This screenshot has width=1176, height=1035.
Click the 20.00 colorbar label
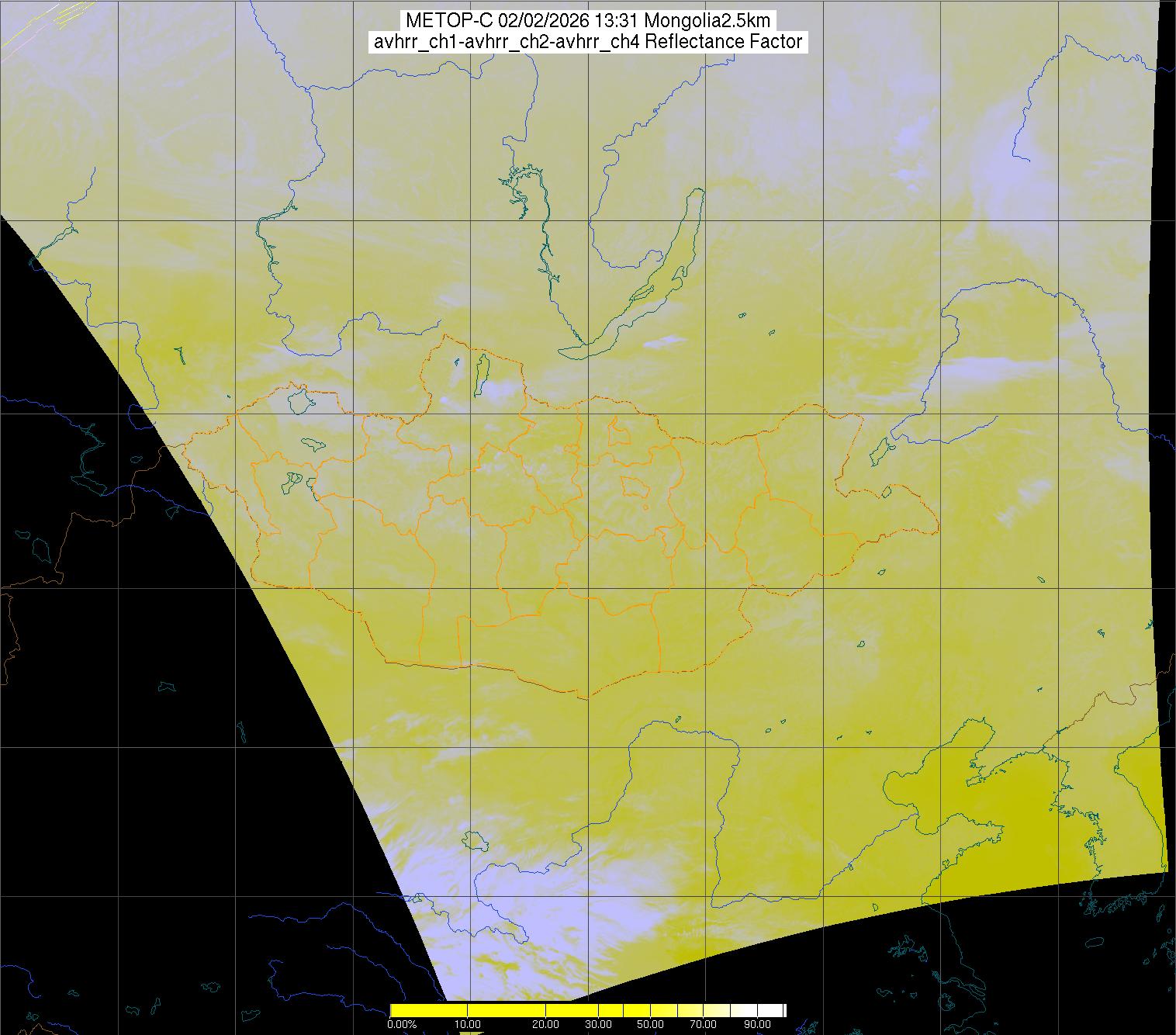pos(546,1024)
